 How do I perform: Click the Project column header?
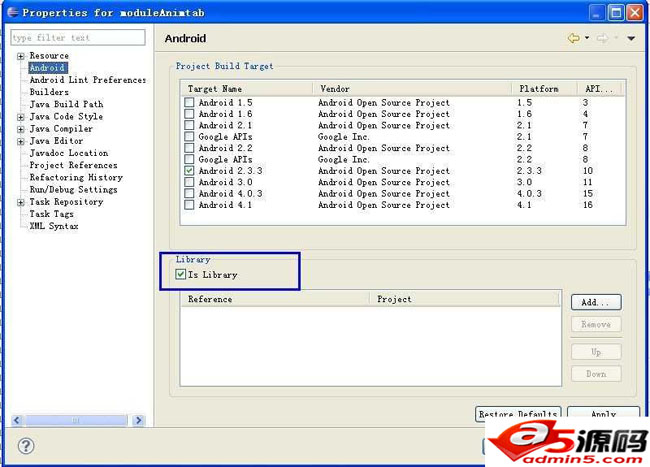coord(465,299)
